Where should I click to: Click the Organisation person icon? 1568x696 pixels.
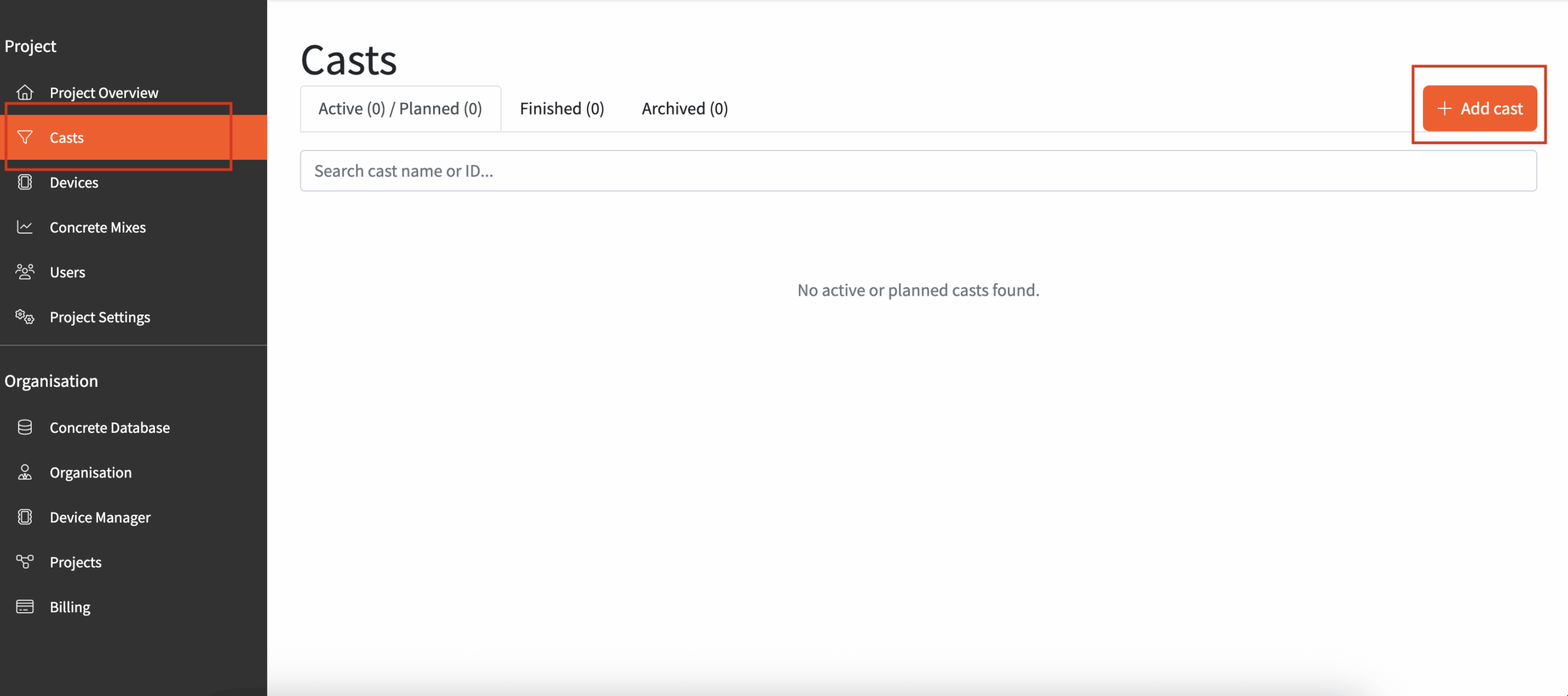(x=24, y=473)
